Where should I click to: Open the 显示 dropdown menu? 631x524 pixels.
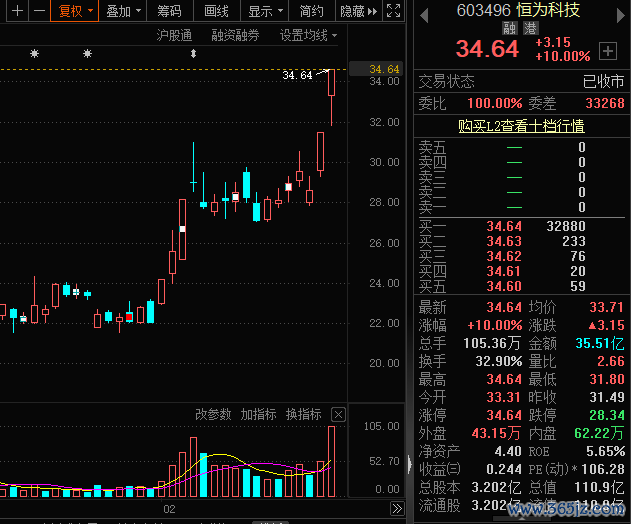264,11
